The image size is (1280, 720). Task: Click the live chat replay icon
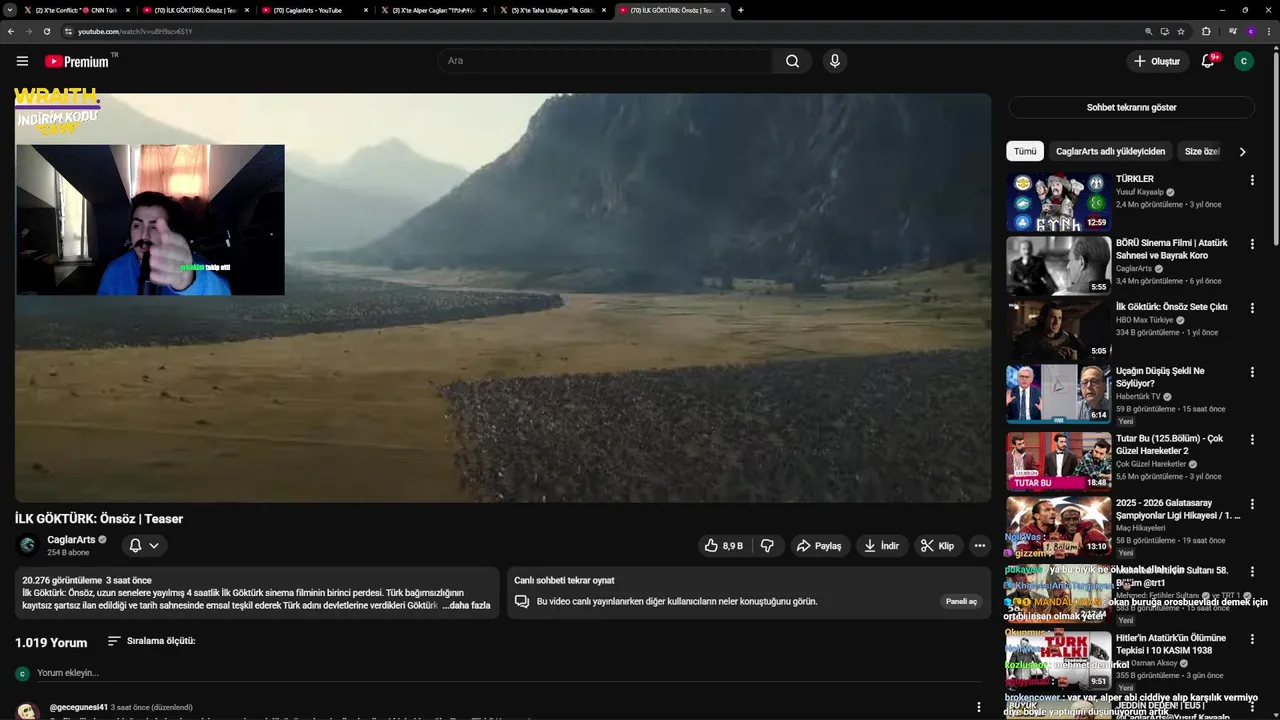[x=521, y=601]
